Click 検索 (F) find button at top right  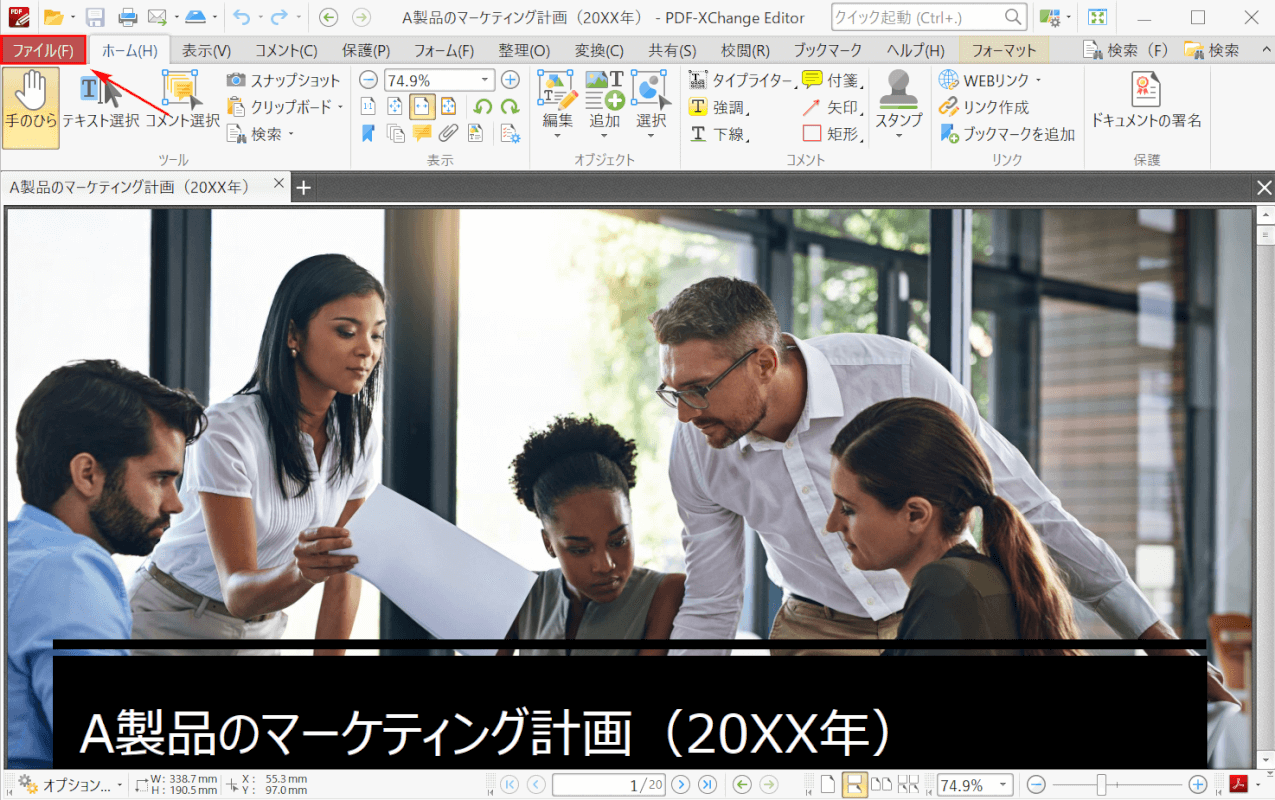1127,50
